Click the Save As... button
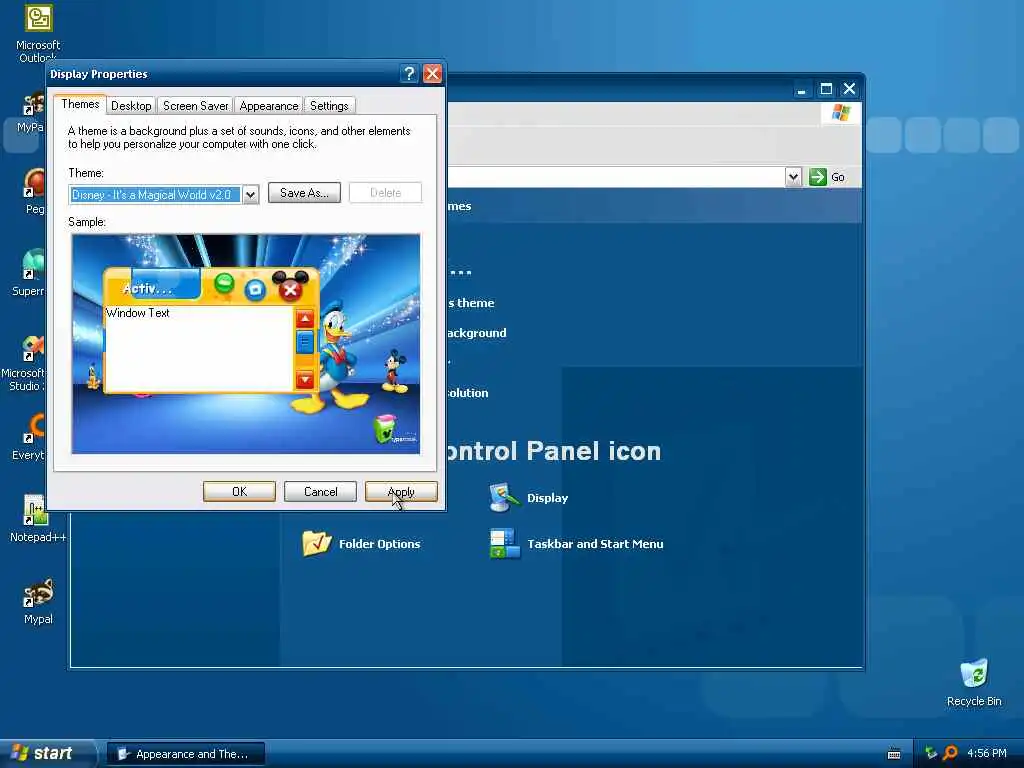The width and height of the screenshot is (1024, 768). pyautogui.click(x=304, y=193)
